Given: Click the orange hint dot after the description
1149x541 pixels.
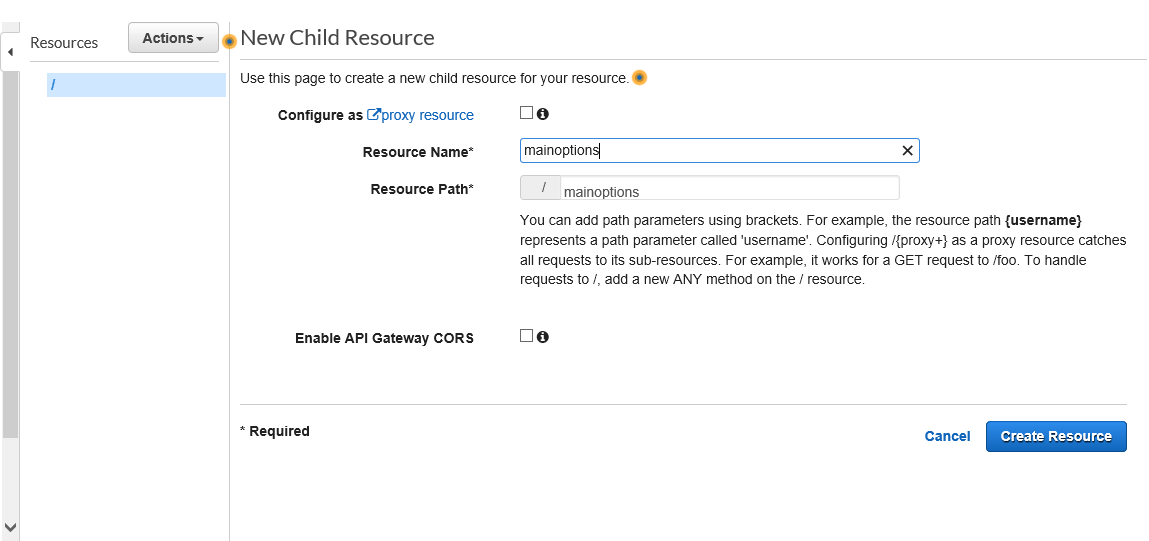Looking at the screenshot, I should (639, 78).
